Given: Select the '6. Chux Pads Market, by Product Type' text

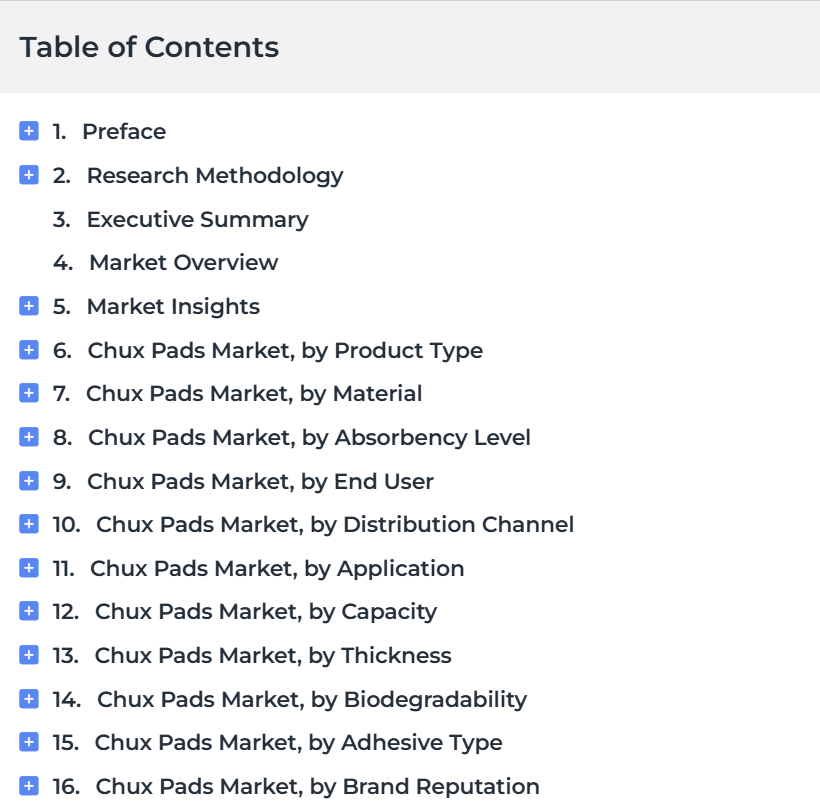Looking at the screenshot, I should point(268,351).
